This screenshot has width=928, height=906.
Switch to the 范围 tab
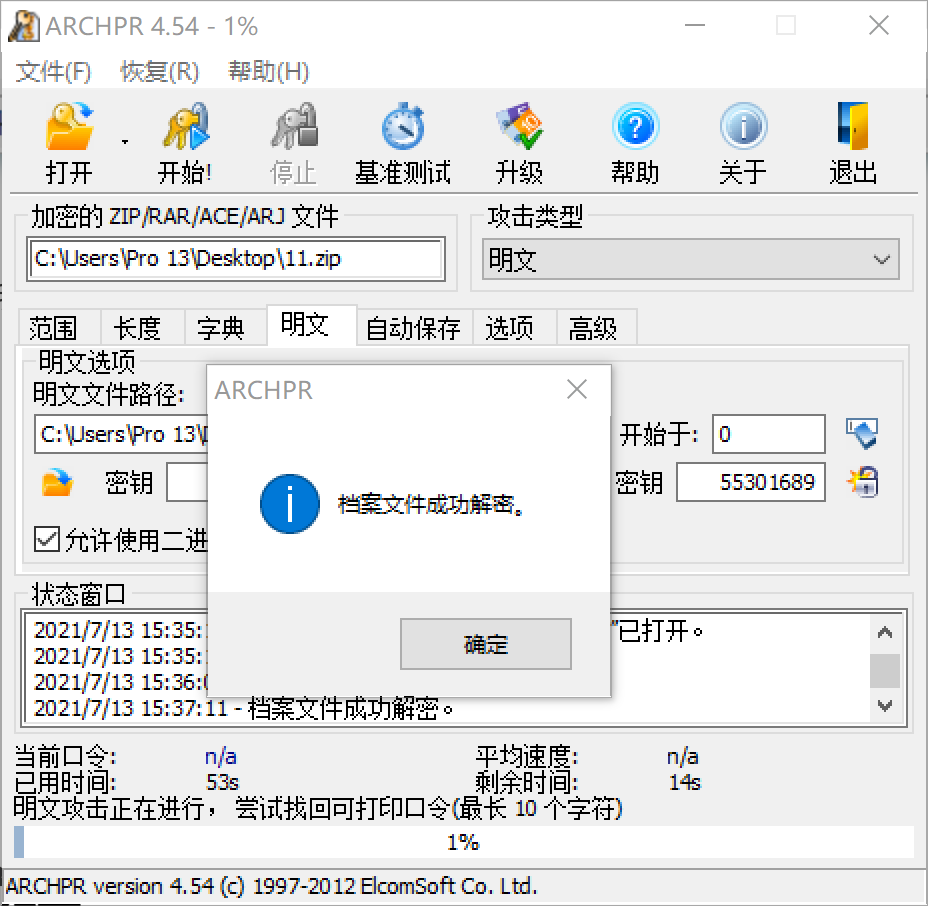[60, 327]
